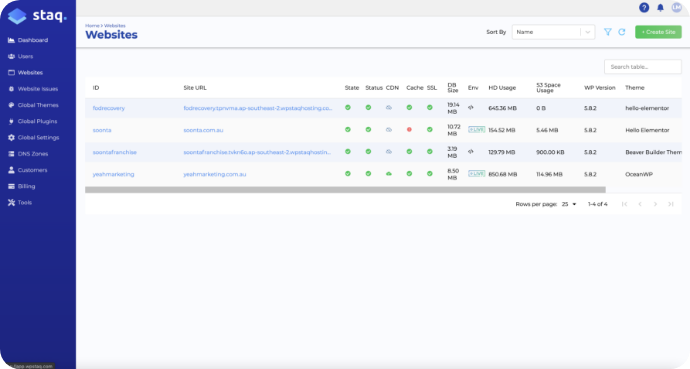The width and height of the screenshot is (690, 369).
Task: Click the Dashboard chart icon in sidebar
Action: pos(11,40)
